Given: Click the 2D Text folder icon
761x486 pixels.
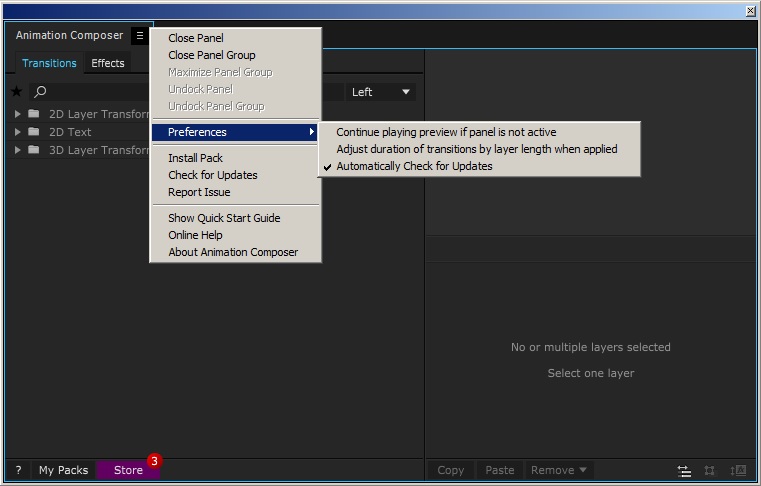Looking at the screenshot, I should pos(33,132).
